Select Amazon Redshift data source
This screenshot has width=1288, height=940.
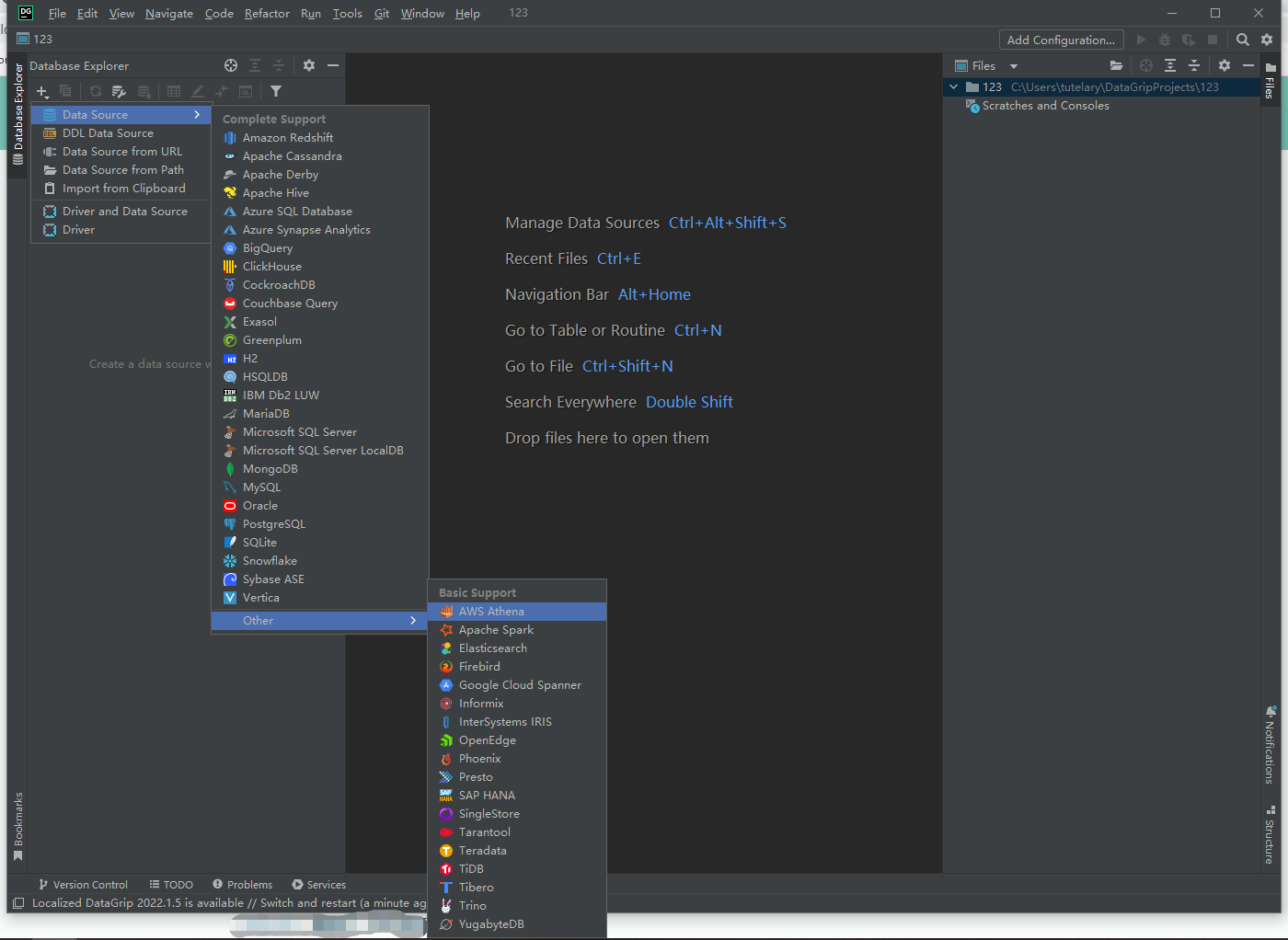pyautogui.click(x=320, y=138)
